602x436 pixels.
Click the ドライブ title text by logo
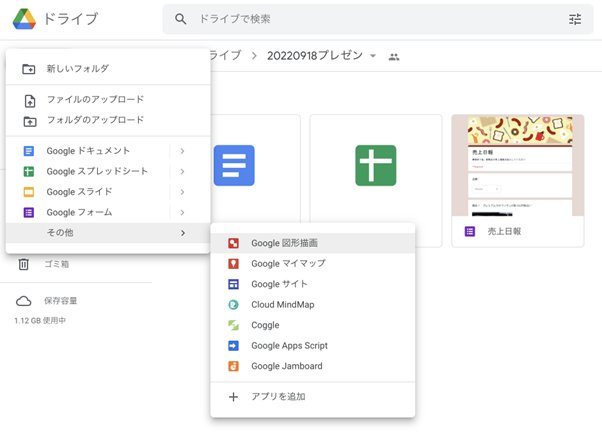(71, 19)
